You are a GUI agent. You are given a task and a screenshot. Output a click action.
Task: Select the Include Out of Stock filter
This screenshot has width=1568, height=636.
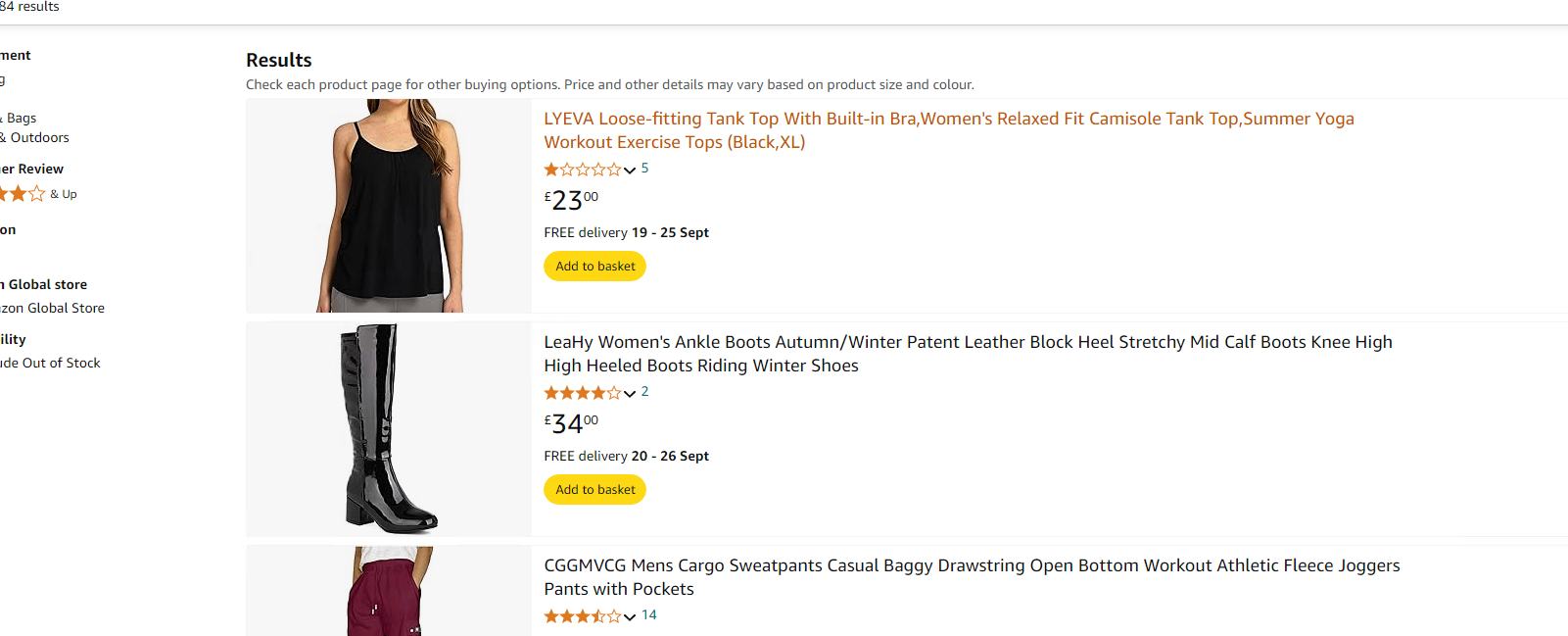(x=49, y=363)
